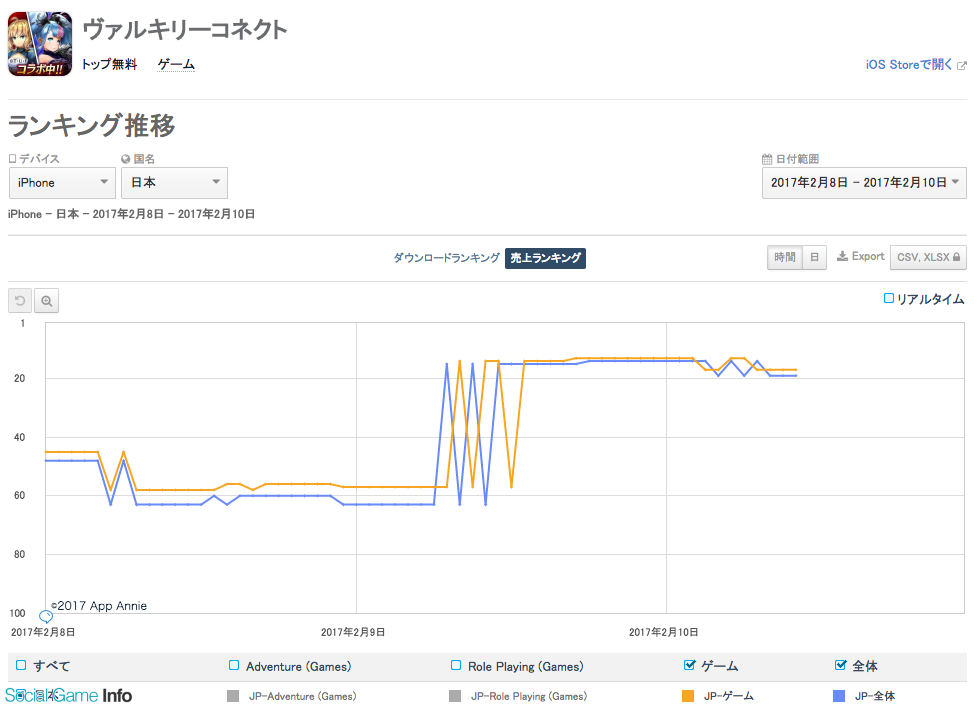Select the 売上ランキング tab

coord(545,258)
